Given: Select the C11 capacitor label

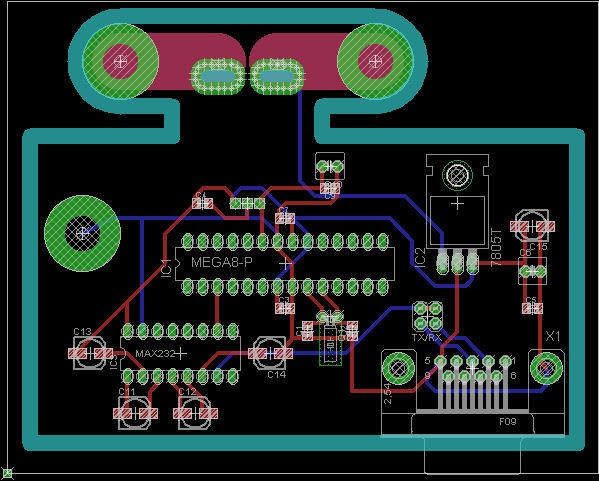Looking at the screenshot, I should pyautogui.click(x=126, y=392).
